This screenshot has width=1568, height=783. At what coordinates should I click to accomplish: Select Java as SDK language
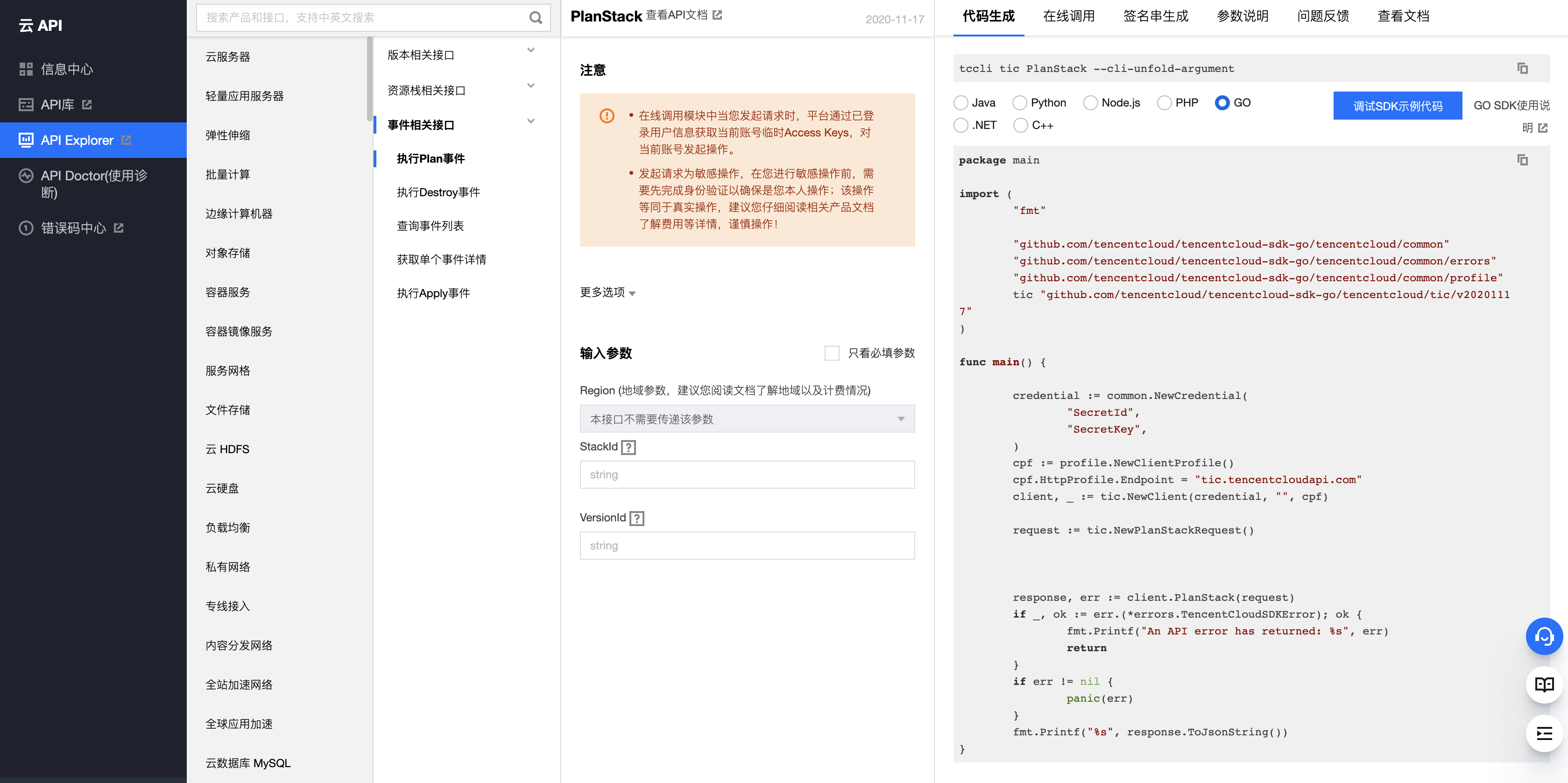click(x=961, y=103)
